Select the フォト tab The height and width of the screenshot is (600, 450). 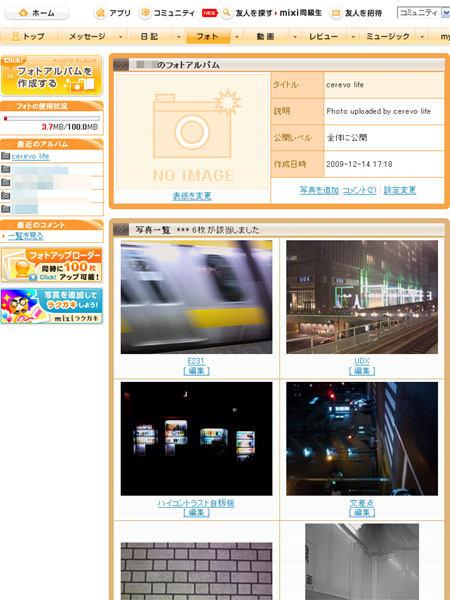click(x=207, y=37)
